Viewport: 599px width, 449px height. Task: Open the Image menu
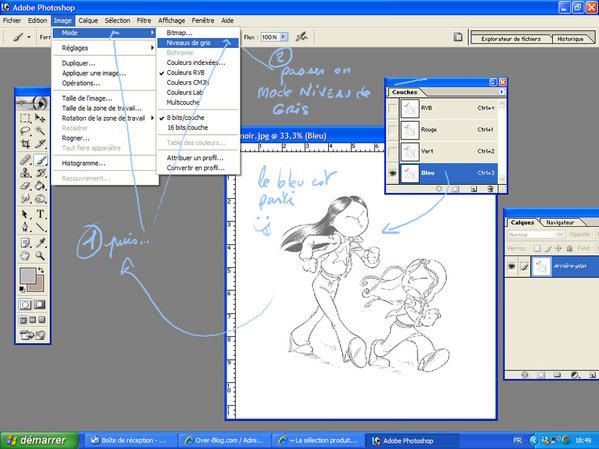pos(63,21)
